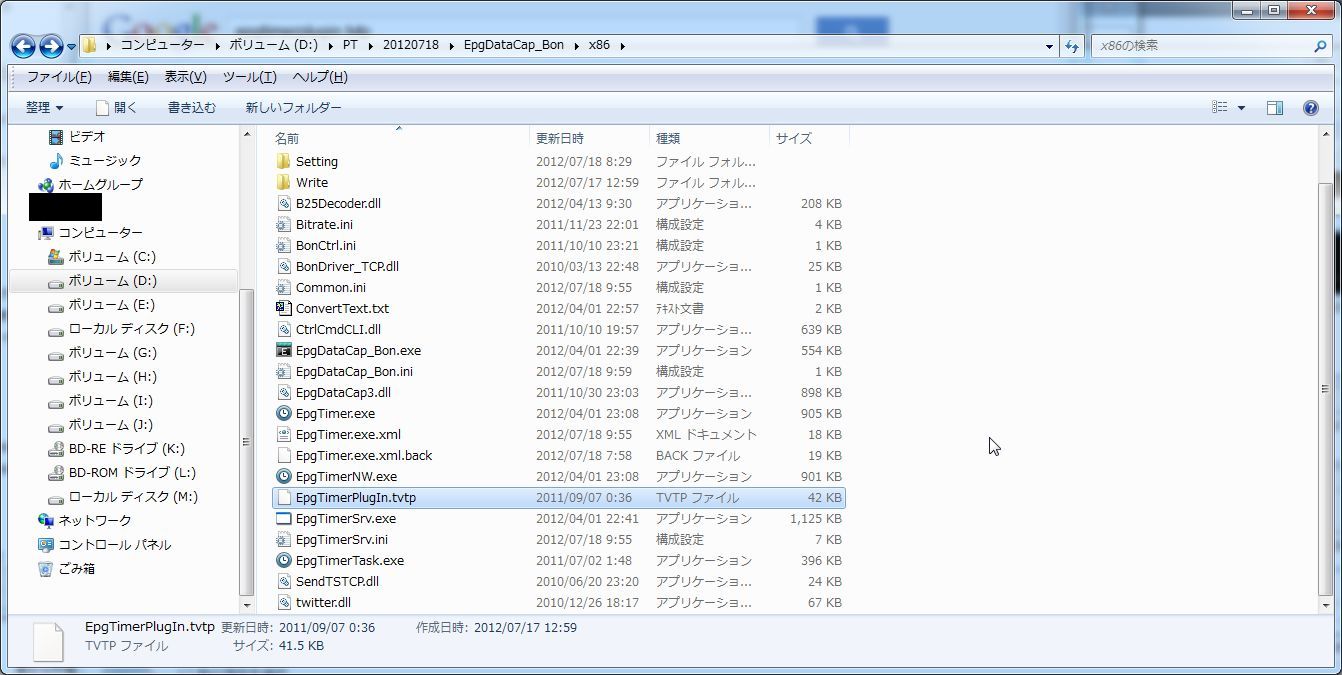Toggle the preview pane icon

pyautogui.click(x=1275, y=107)
